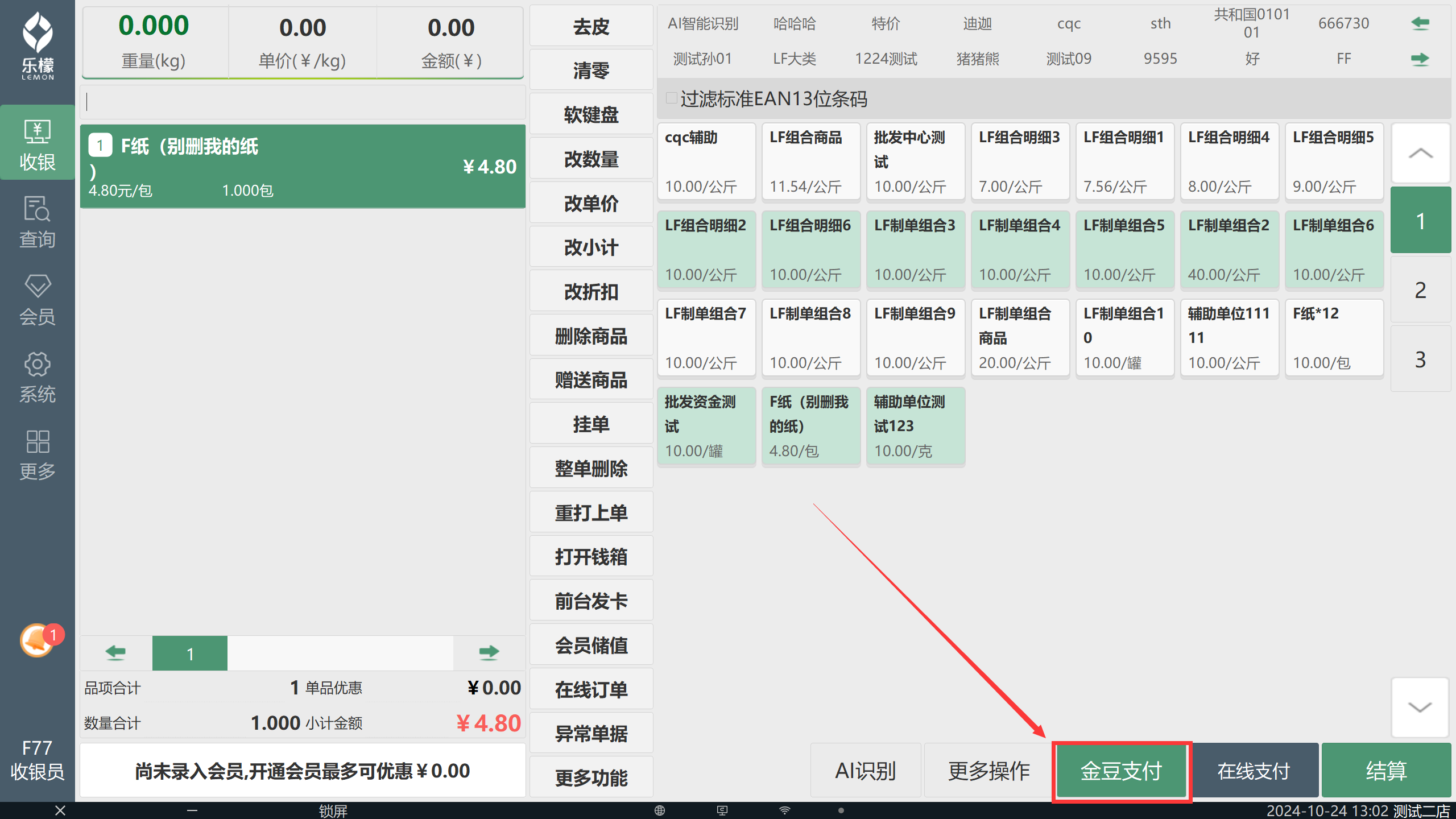Click 打开钱箱 open cash drawer

(591, 556)
